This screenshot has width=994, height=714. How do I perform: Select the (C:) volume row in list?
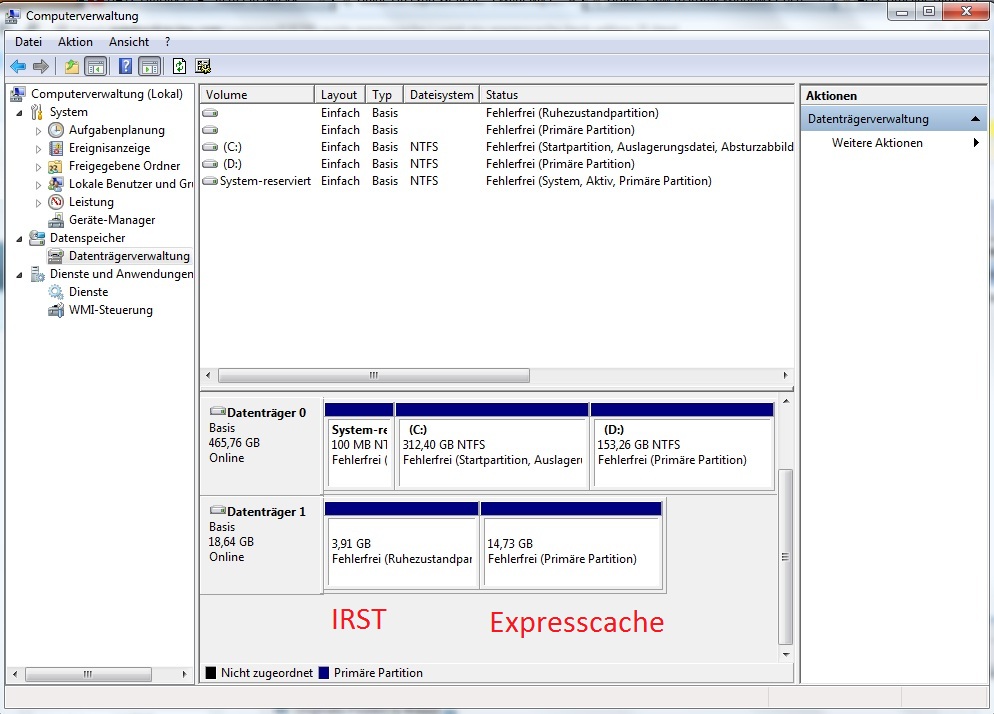[x=497, y=147]
